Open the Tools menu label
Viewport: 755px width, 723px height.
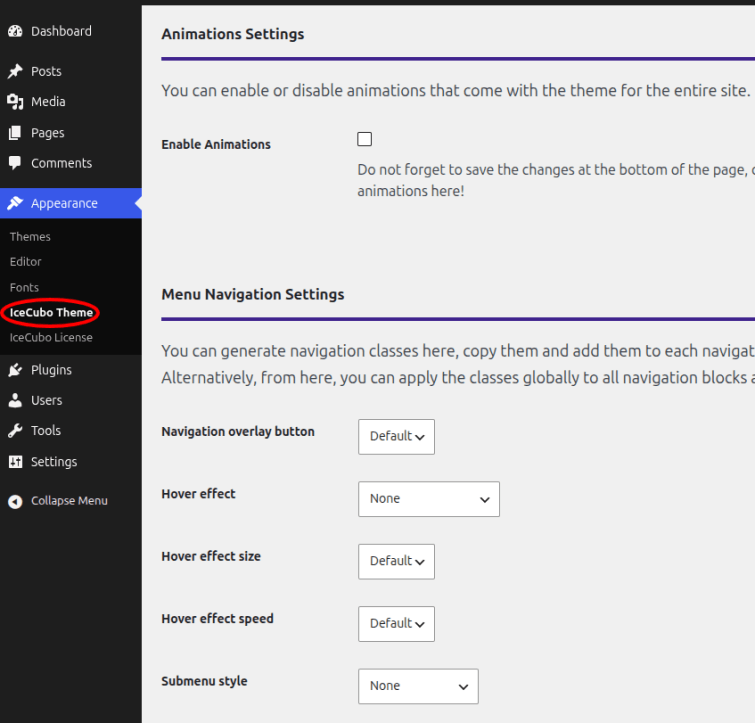(46, 431)
